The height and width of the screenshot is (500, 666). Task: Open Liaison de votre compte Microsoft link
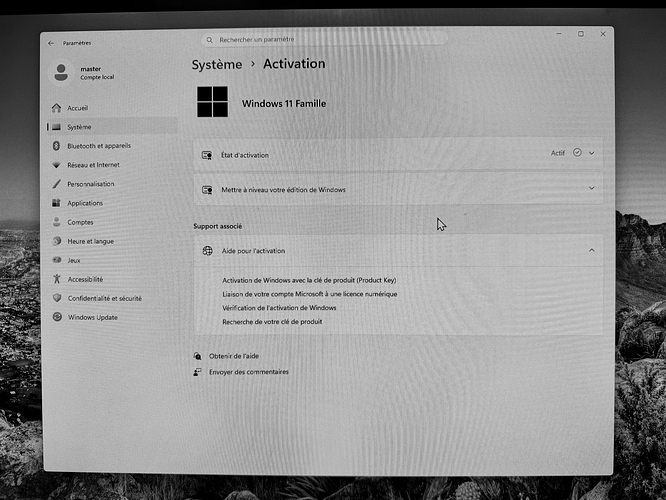pyautogui.click(x=310, y=294)
